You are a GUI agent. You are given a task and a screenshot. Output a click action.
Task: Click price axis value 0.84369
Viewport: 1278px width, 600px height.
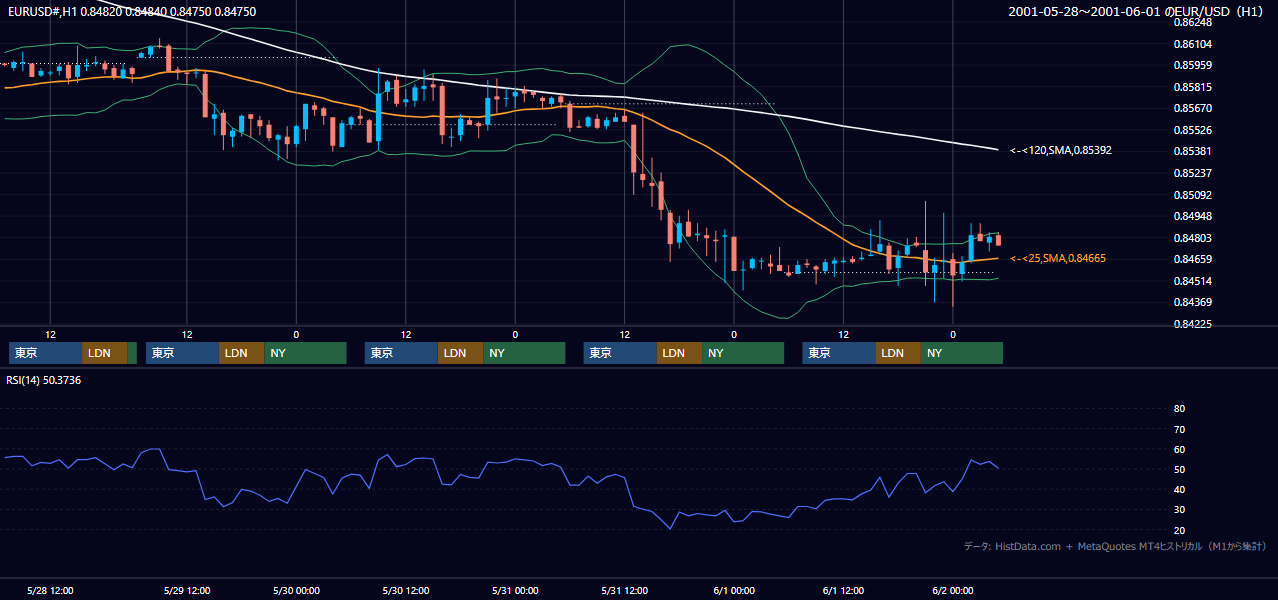tap(1192, 302)
